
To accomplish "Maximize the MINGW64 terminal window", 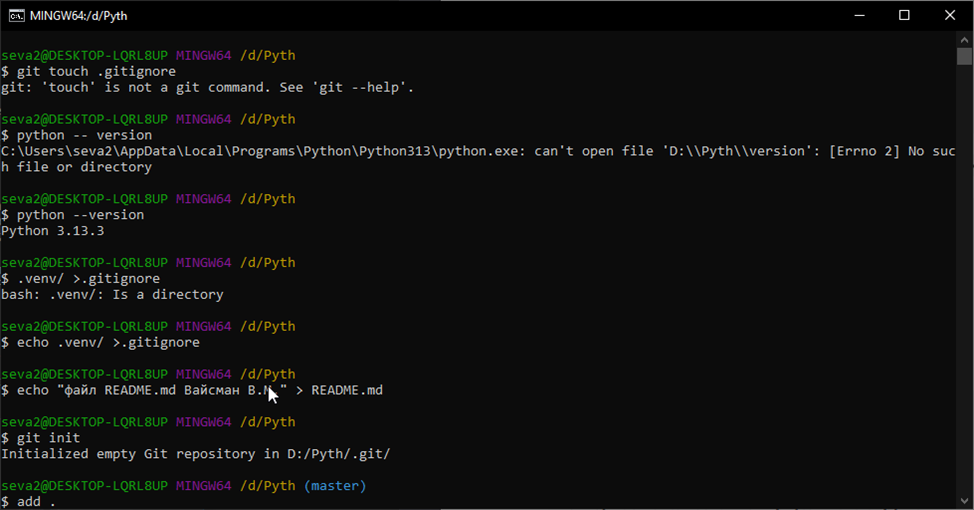I will point(904,16).
